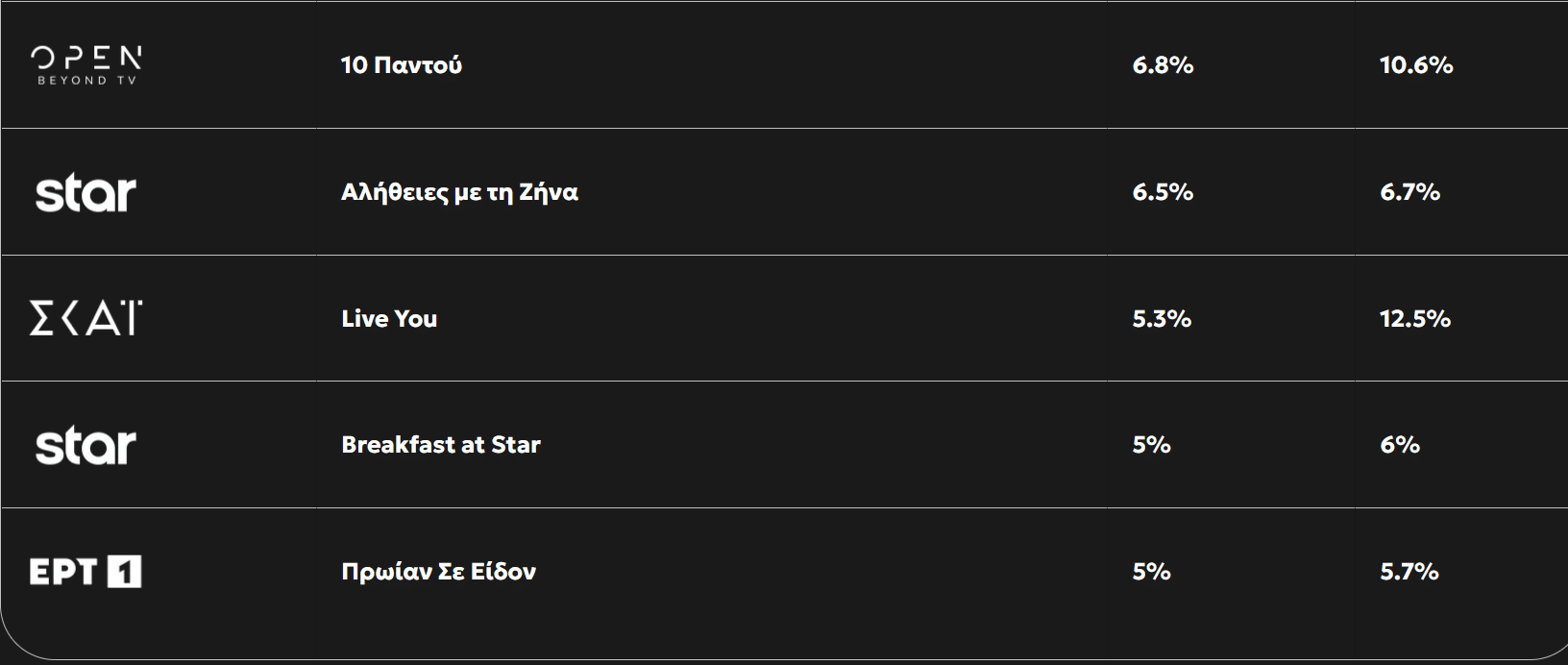Click the 5% rating for Breakfast at Star
This screenshot has height=665, width=1568.
click(x=1151, y=445)
